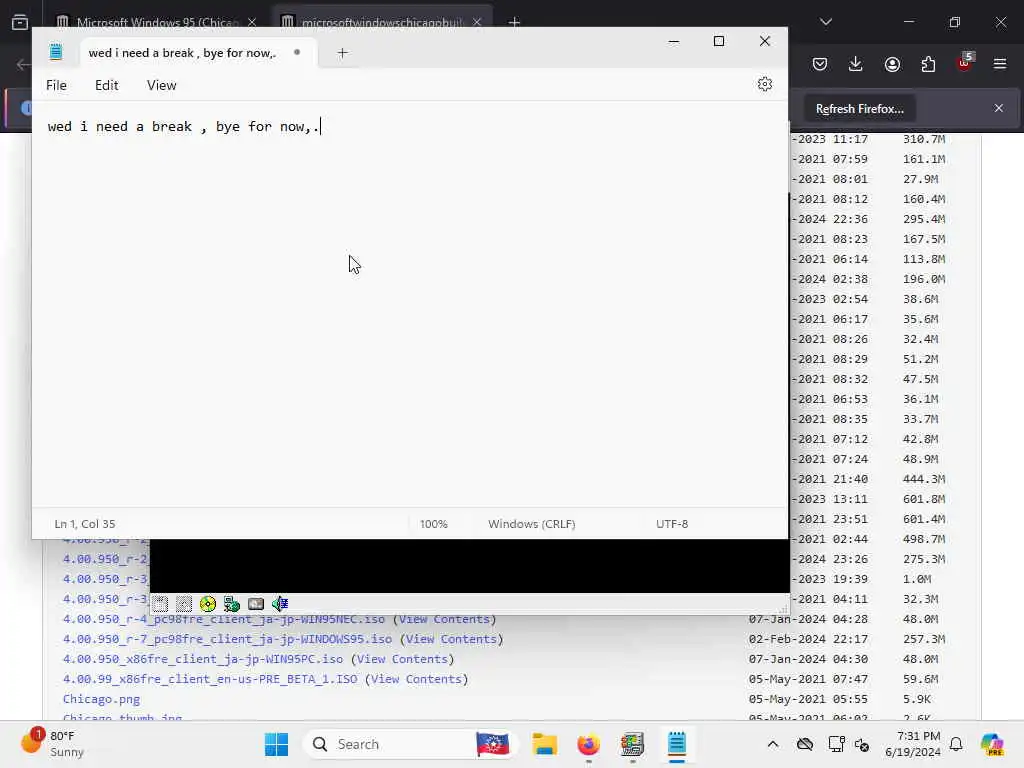Click the network icon in emulator status bar
Viewport: 1024px width, 768px height.
tap(231, 604)
